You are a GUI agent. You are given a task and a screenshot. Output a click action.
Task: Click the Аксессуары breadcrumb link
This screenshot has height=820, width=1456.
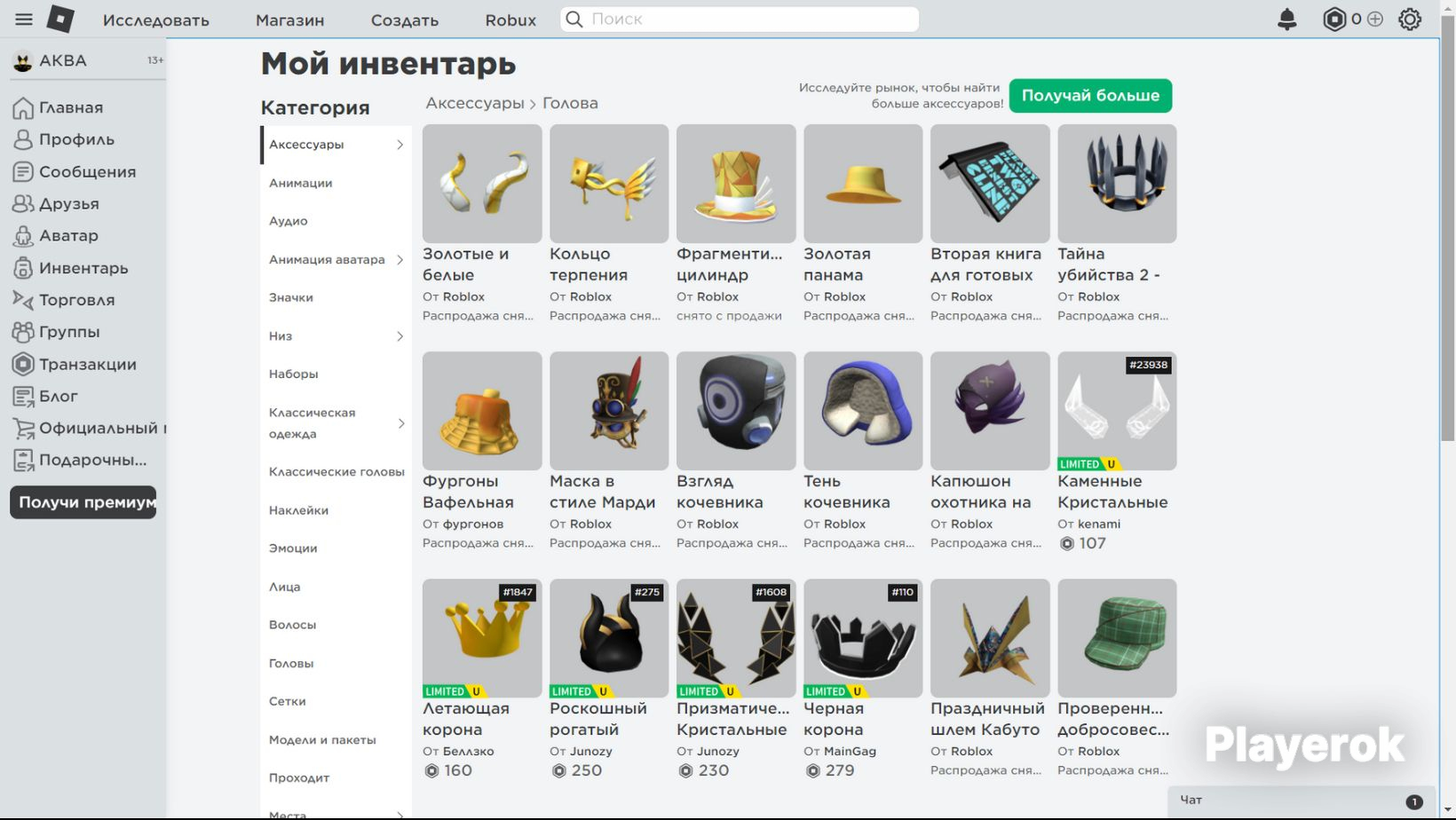(475, 103)
